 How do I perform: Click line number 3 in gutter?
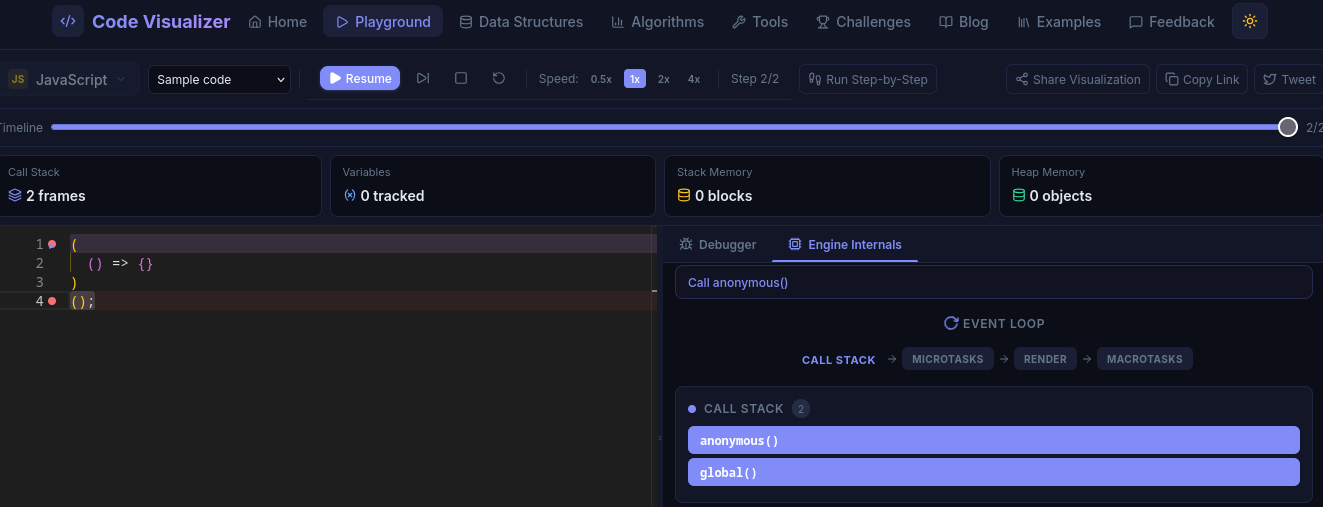point(39,282)
